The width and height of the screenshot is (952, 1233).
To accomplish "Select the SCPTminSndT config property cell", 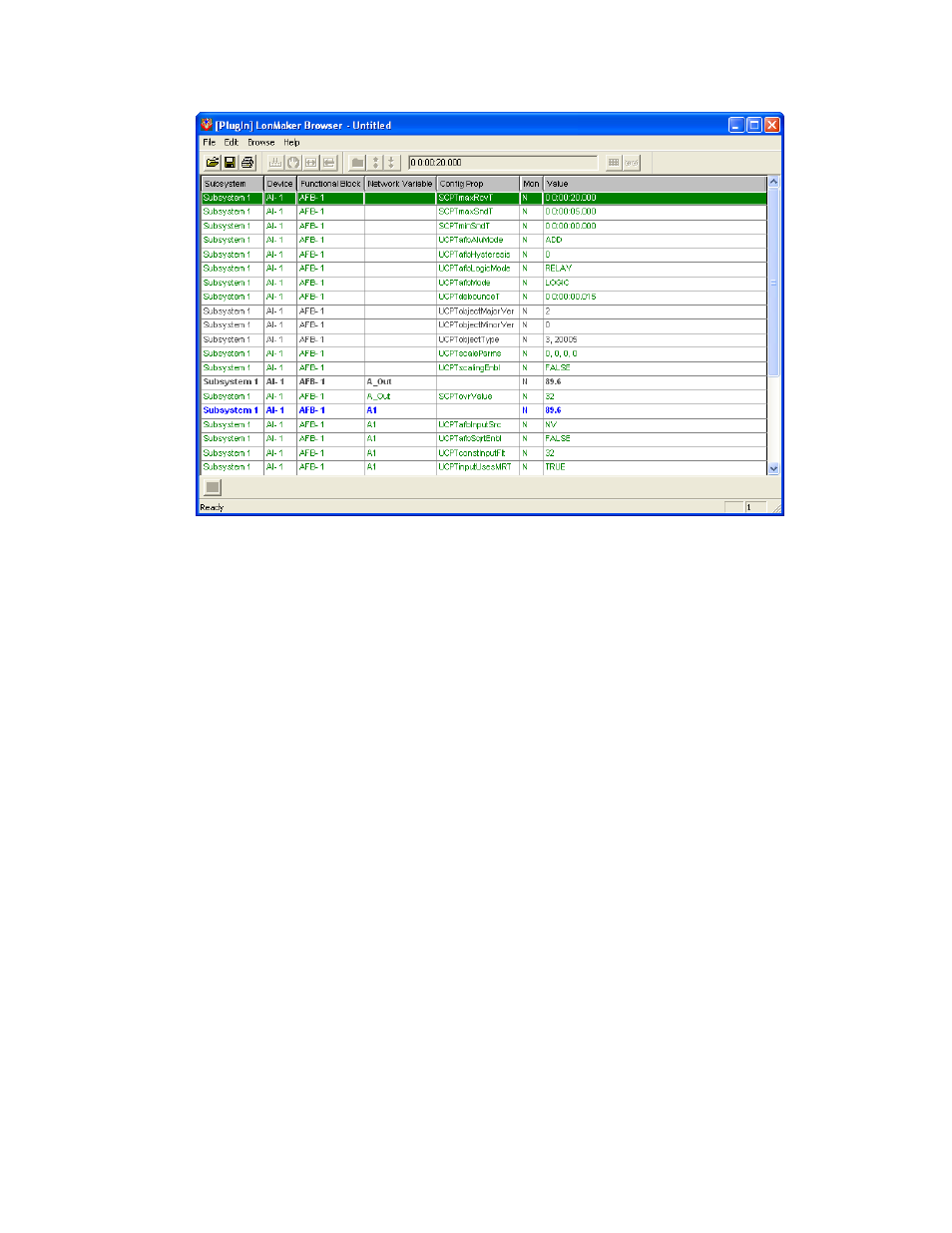I will (x=478, y=226).
